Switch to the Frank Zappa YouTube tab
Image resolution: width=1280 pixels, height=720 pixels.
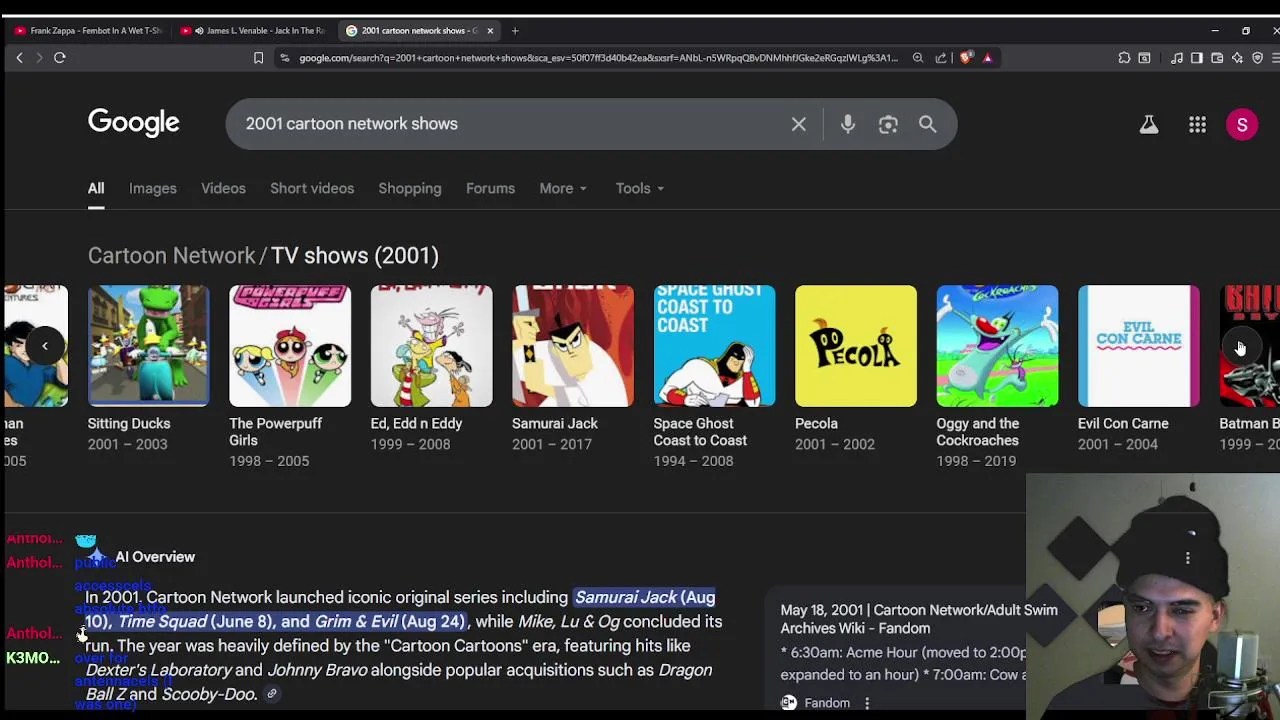point(88,31)
